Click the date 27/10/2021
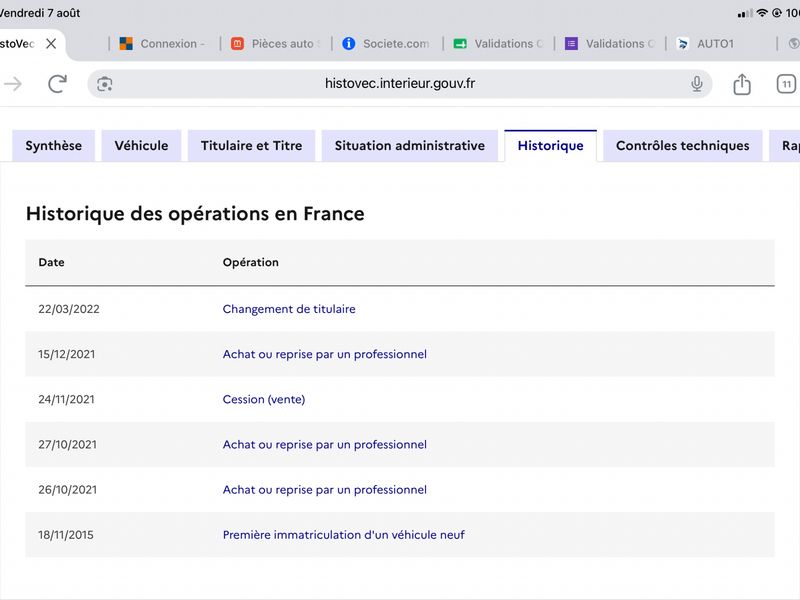The height and width of the screenshot is (600, 800). point(67,444)
